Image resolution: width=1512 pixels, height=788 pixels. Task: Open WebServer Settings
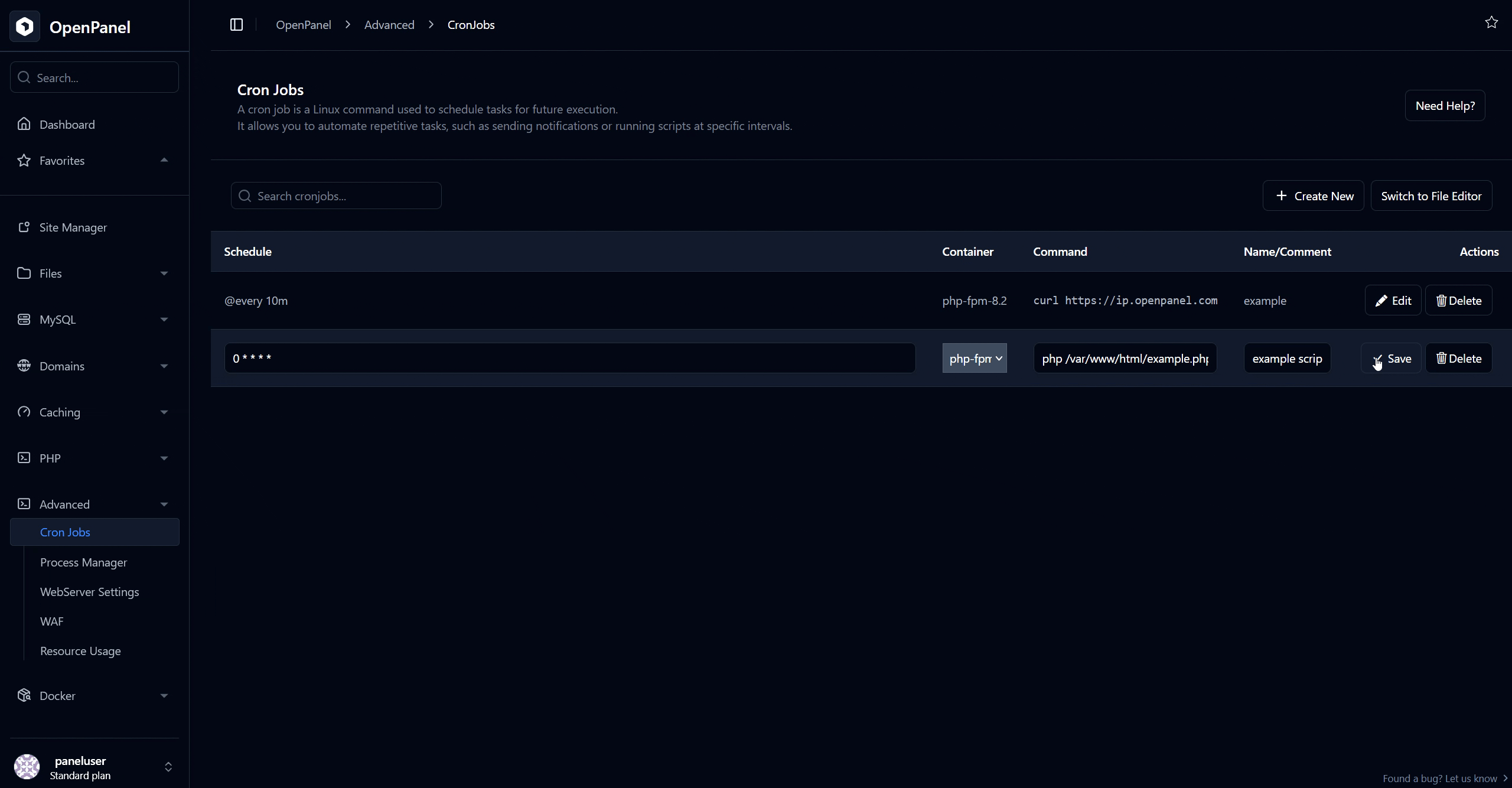click(89, 592)
